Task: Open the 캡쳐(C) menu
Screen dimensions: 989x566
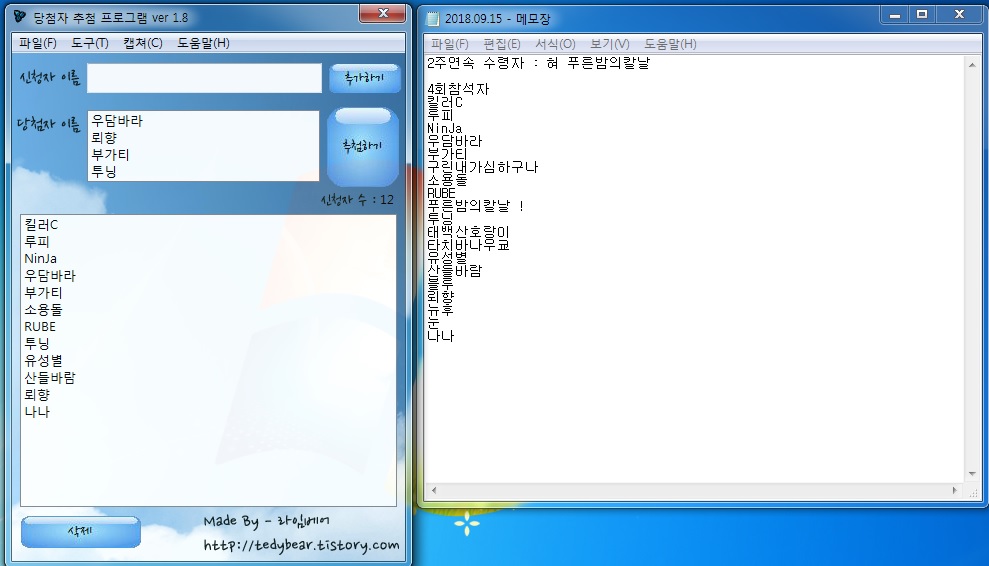Action: pyautogui.click(x=142, y=43)
